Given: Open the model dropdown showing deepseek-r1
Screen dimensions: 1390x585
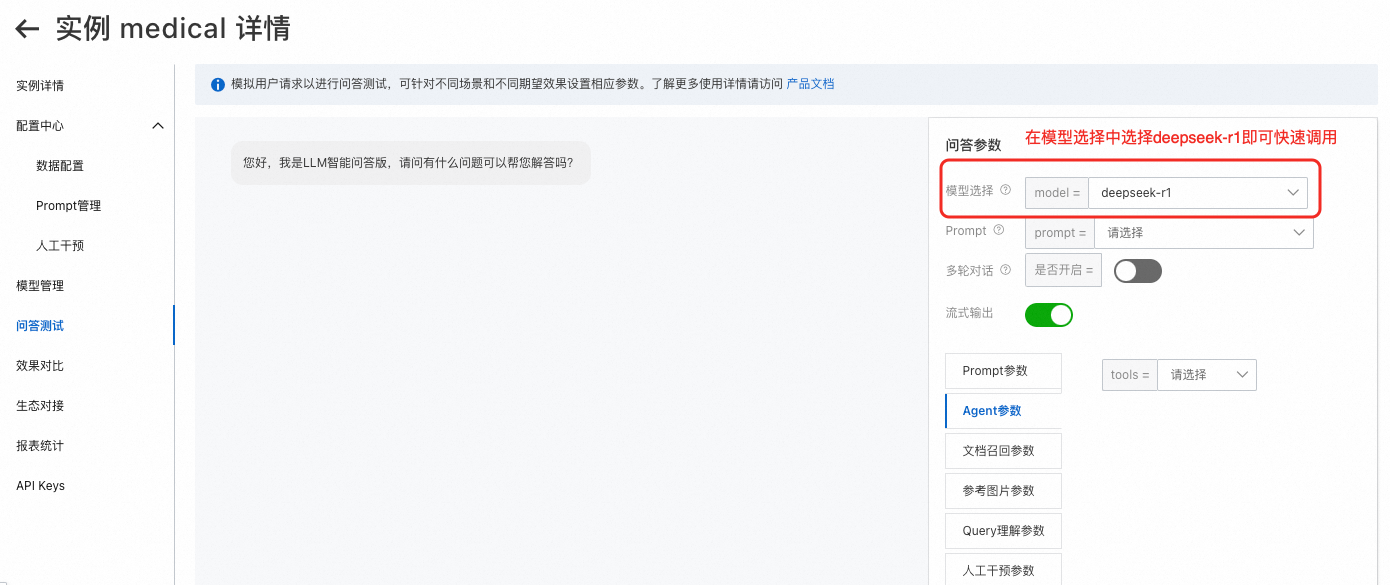Looking at the screenshot, I should [1197, 193].
